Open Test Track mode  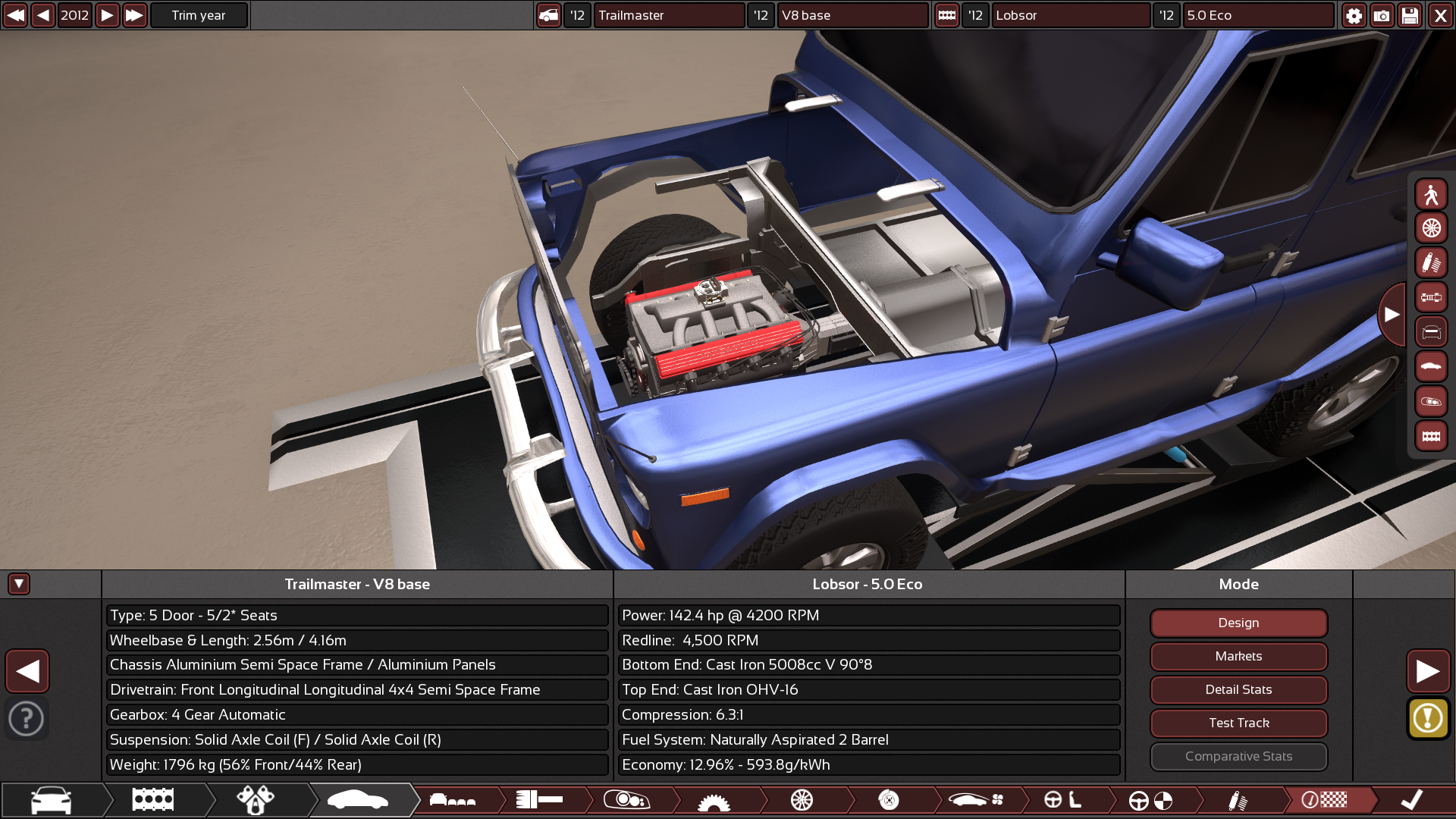click(x=1238, y=723)
